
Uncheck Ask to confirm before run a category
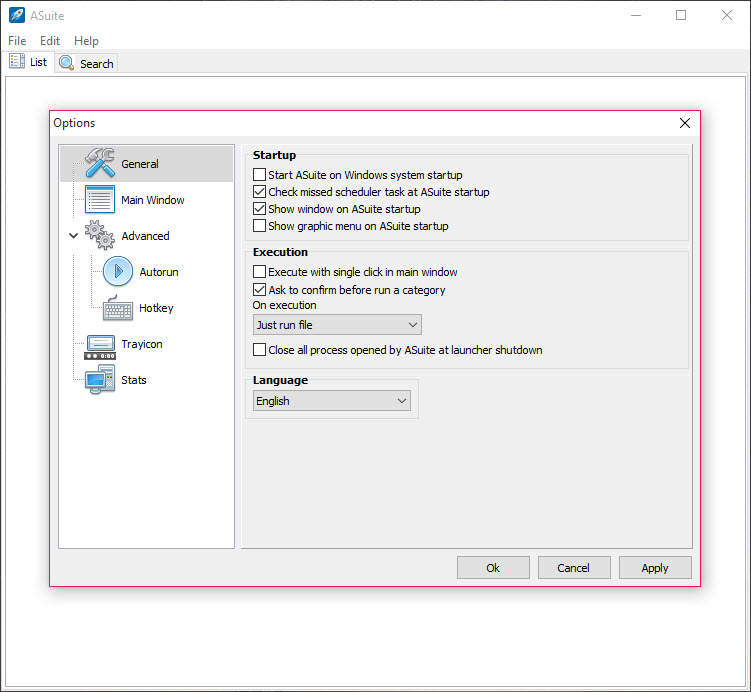coord(259,289)
